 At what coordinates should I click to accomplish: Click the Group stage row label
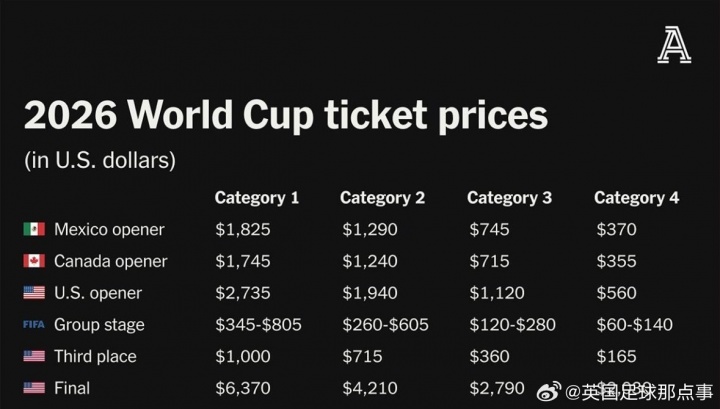click(99, 325)
